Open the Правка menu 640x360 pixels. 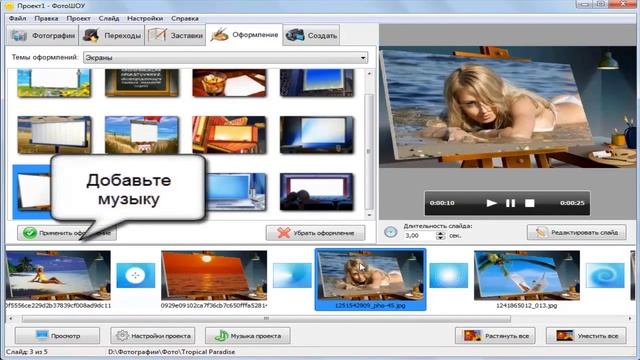pyautogui.click(x=46, y=18)
